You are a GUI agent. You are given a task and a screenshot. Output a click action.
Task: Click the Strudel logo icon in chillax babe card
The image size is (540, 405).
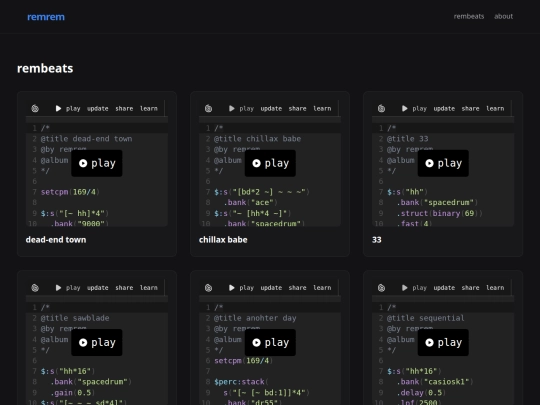click(208, 108)
